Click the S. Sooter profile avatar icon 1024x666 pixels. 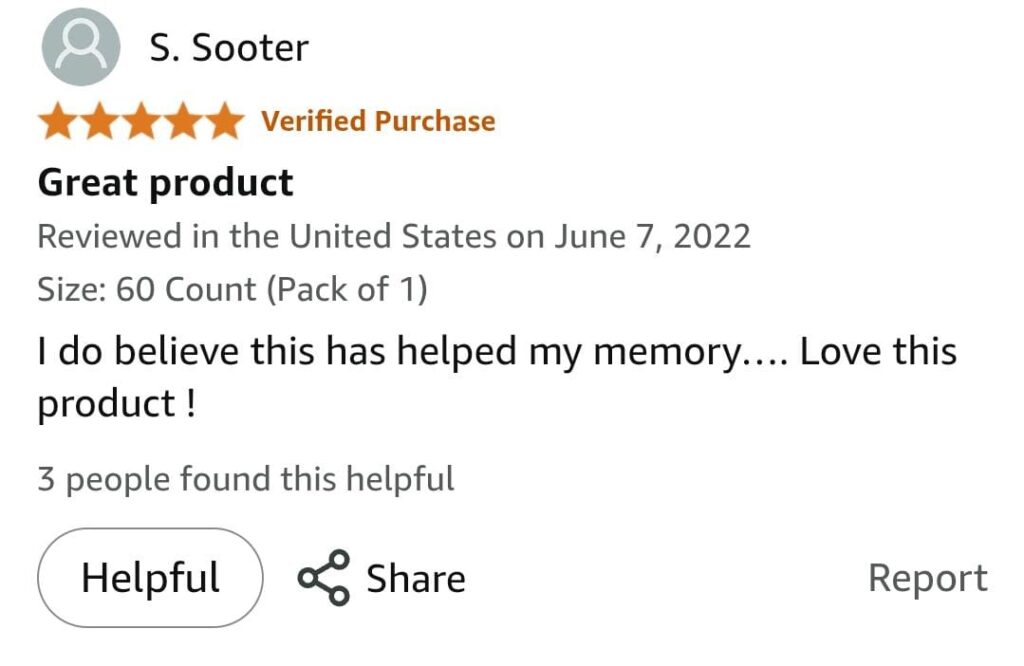click(81, 46)
